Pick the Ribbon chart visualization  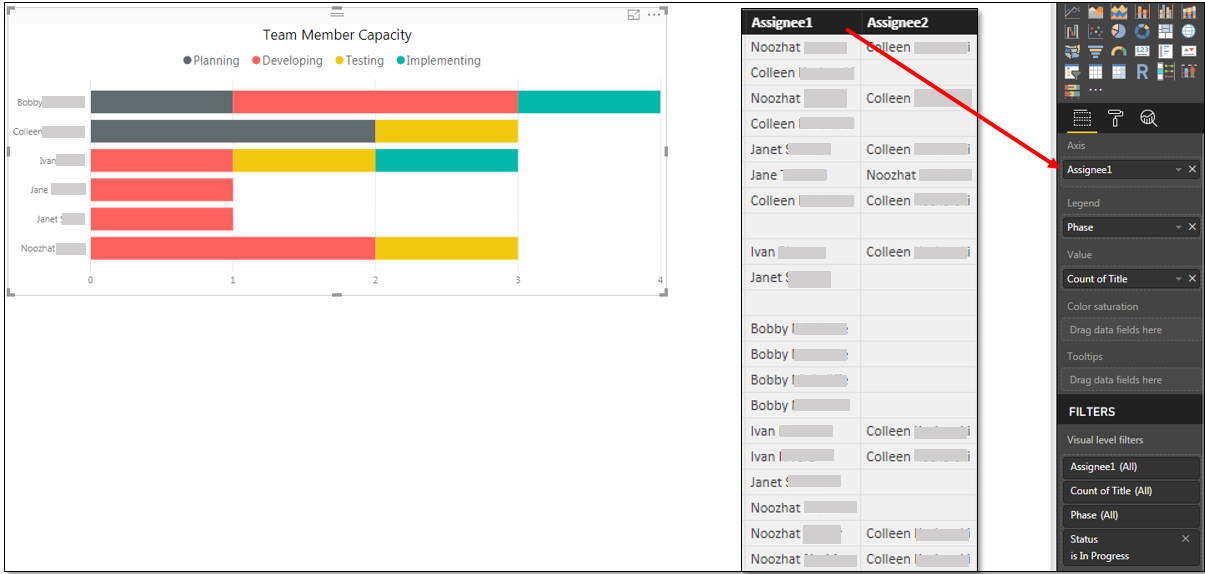[x=1189, y=11]
